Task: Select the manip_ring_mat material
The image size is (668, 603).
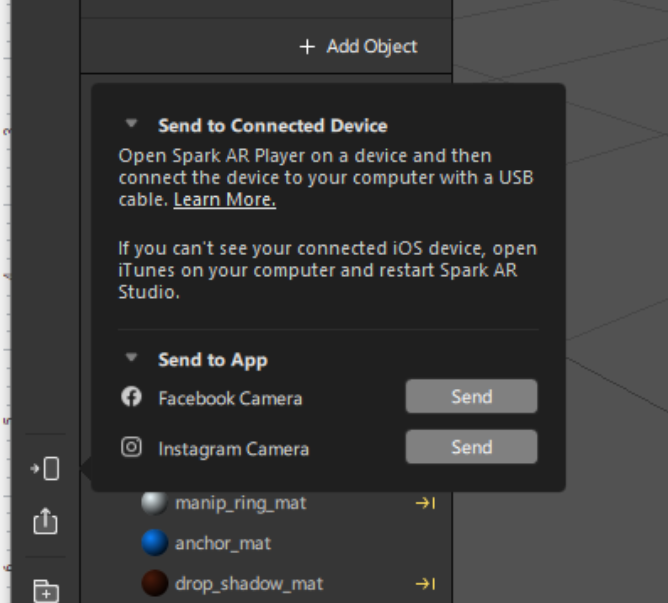Action: 240,503
